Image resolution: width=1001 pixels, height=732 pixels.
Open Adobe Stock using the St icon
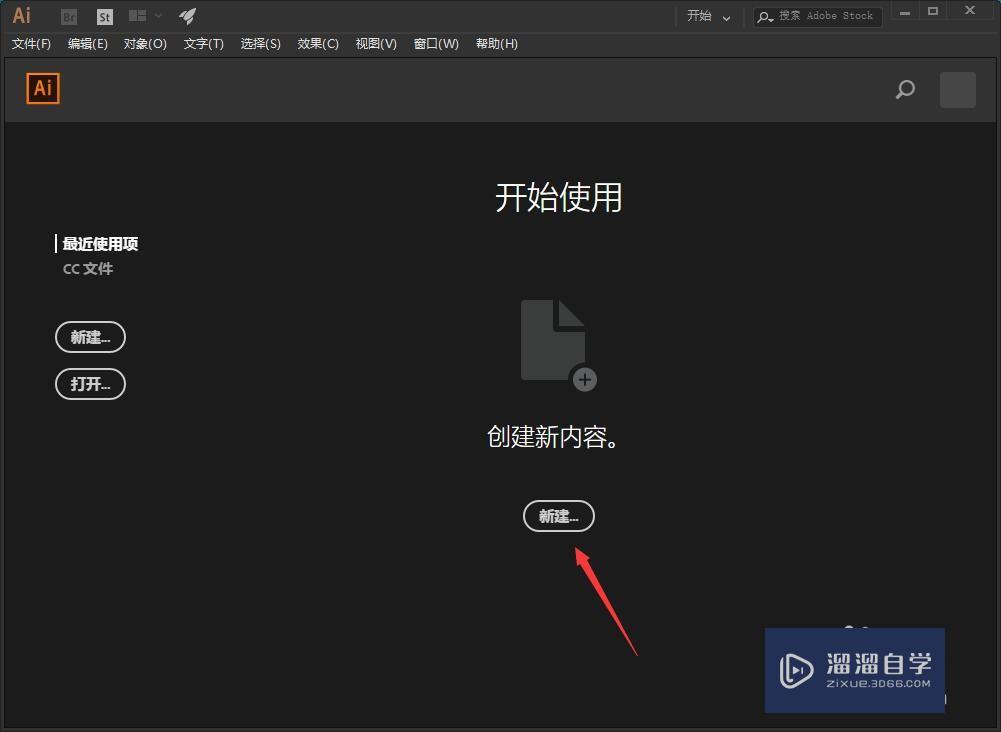pyautogui.click(x=104, y=16)
